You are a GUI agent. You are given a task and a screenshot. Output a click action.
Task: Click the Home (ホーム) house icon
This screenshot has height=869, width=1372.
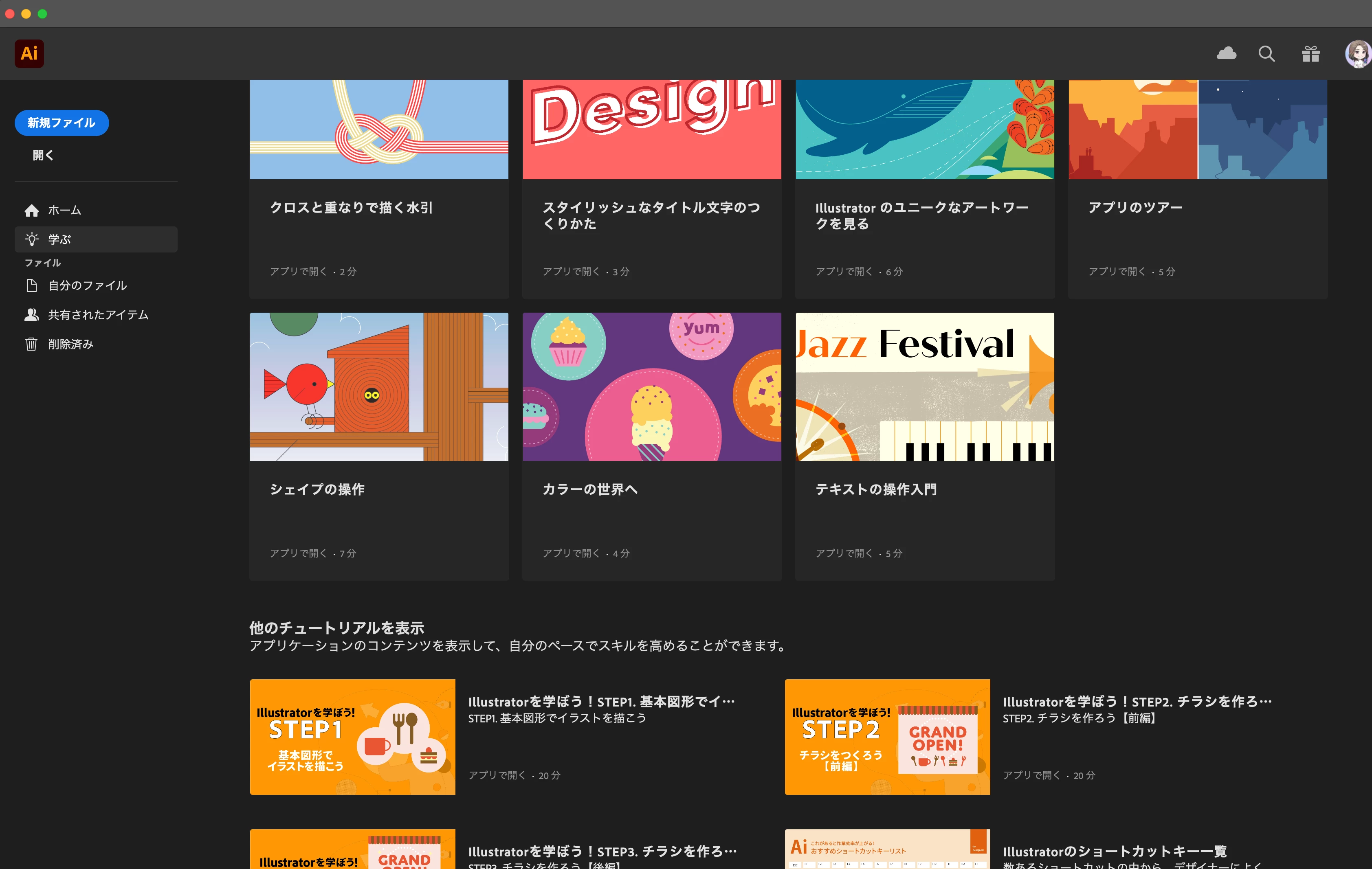pos(32,211)
